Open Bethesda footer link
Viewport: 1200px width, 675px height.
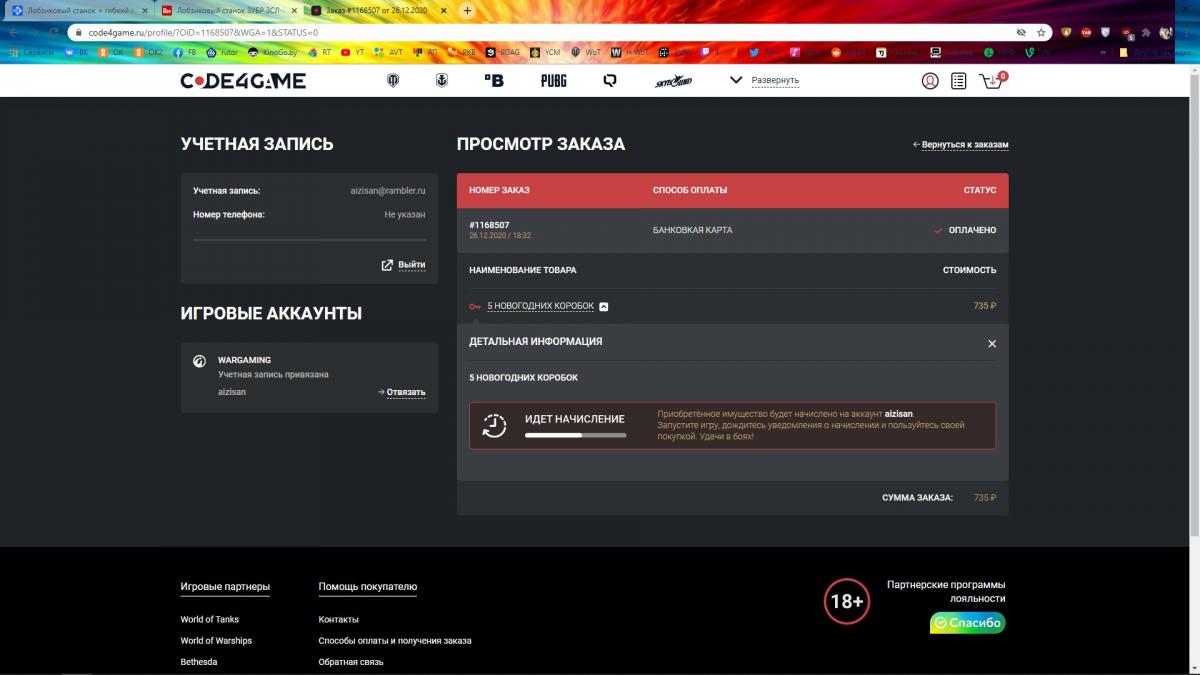pos(199,662)
